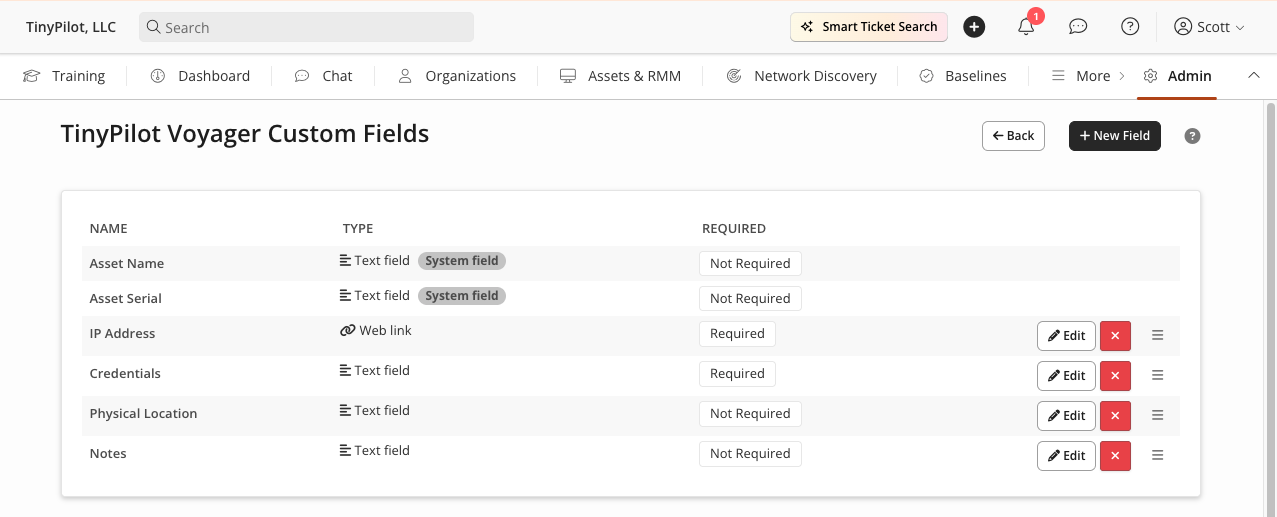The width and height of the screenshot is (1277, 517).
Task: Open the notifications bell icon
Action: tap(1026, 27)
